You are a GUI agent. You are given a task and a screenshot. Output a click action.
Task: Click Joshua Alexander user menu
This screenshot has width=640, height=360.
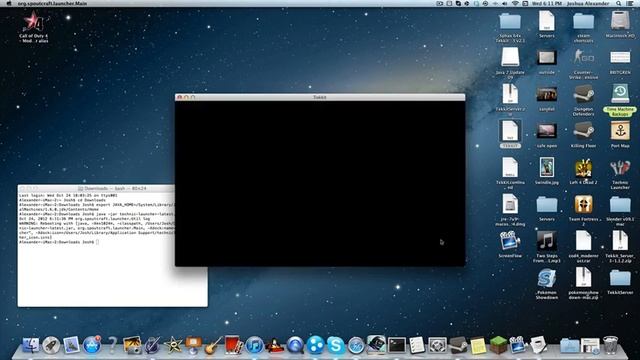588,3
